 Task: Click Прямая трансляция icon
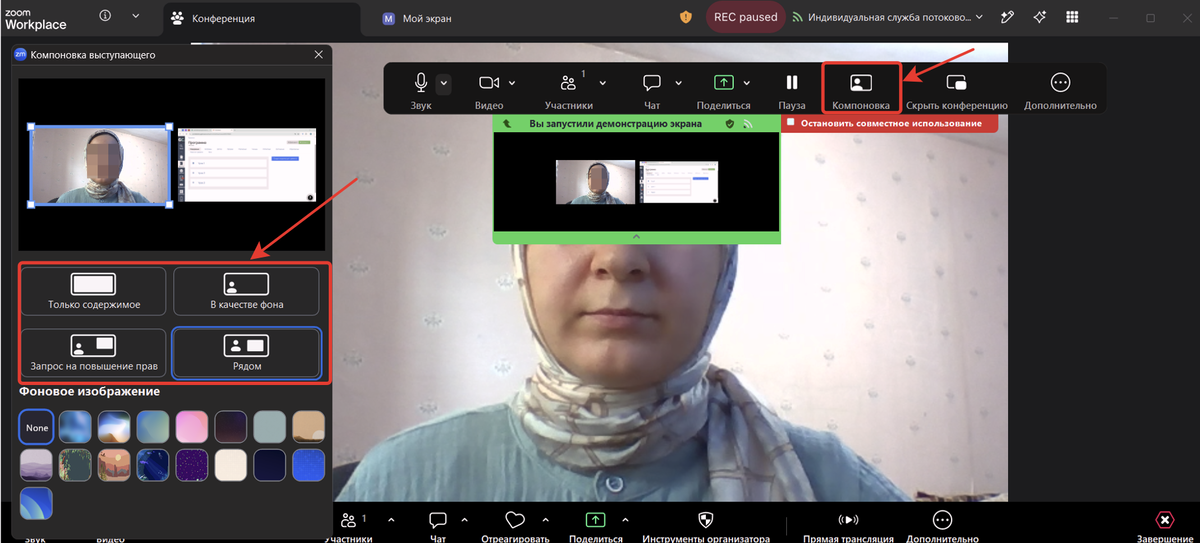[848, 520]
